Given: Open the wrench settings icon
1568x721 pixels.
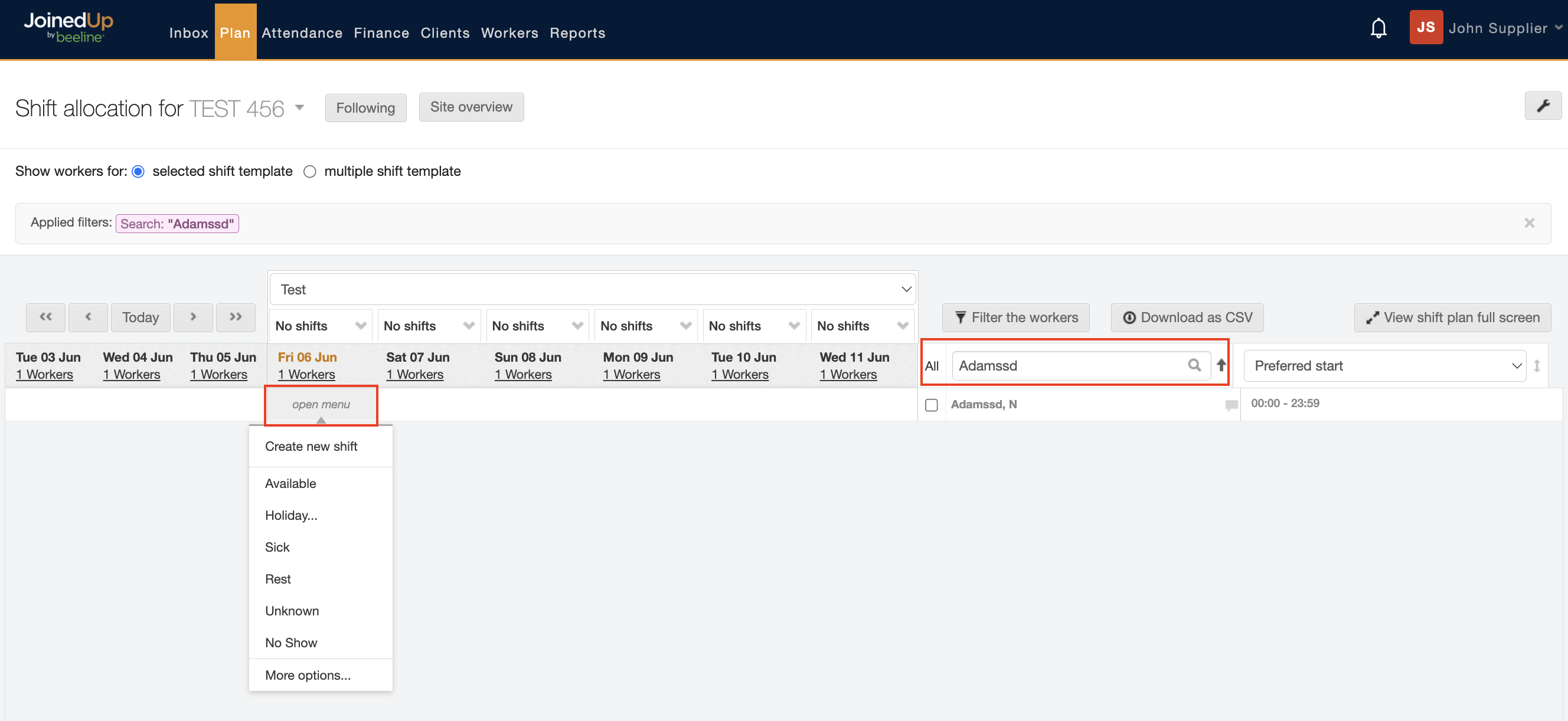Looking at the screenshot, I should pyautogui.click(x=1543, y=106).
